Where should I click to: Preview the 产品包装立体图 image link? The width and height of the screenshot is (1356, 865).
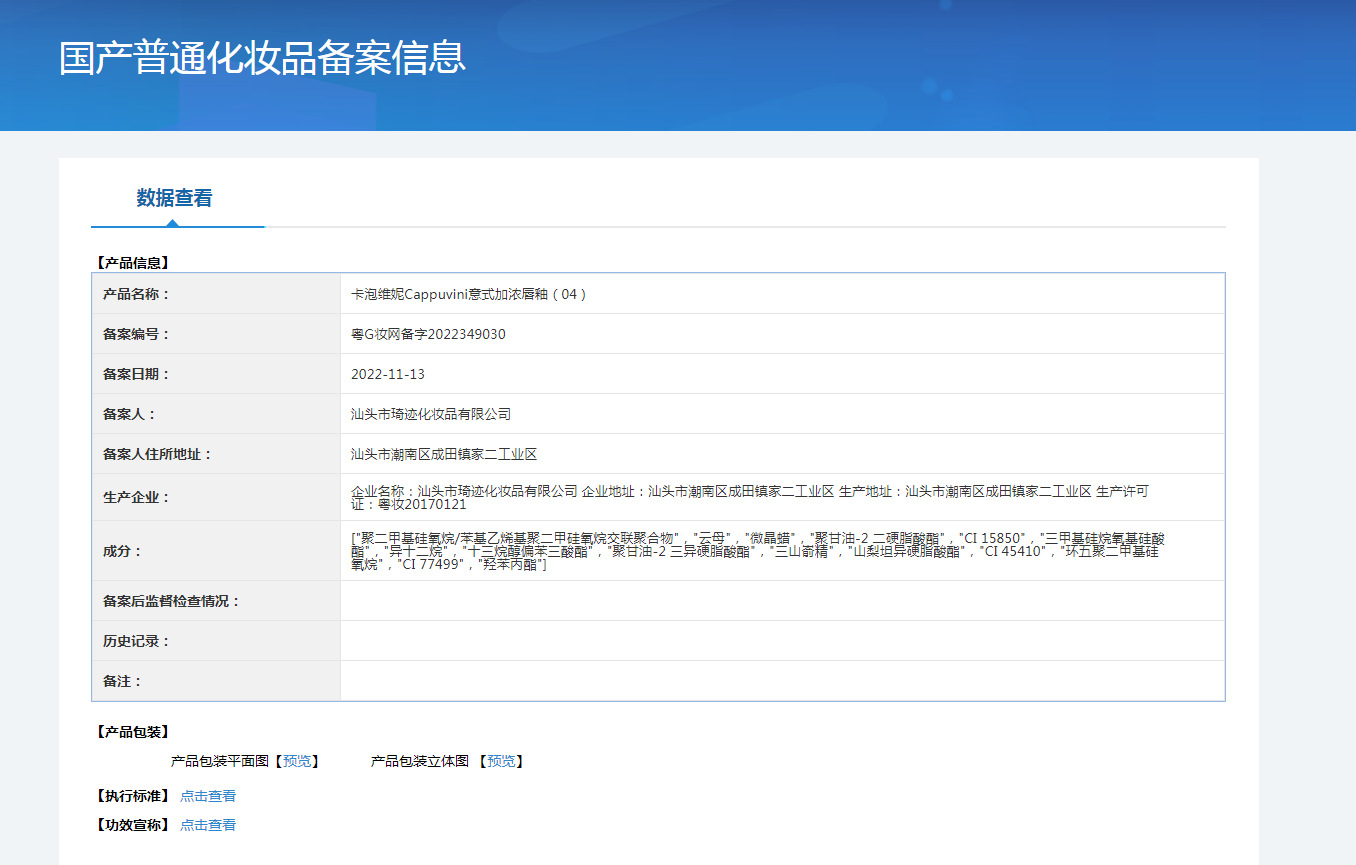click(x=501, y=761)
